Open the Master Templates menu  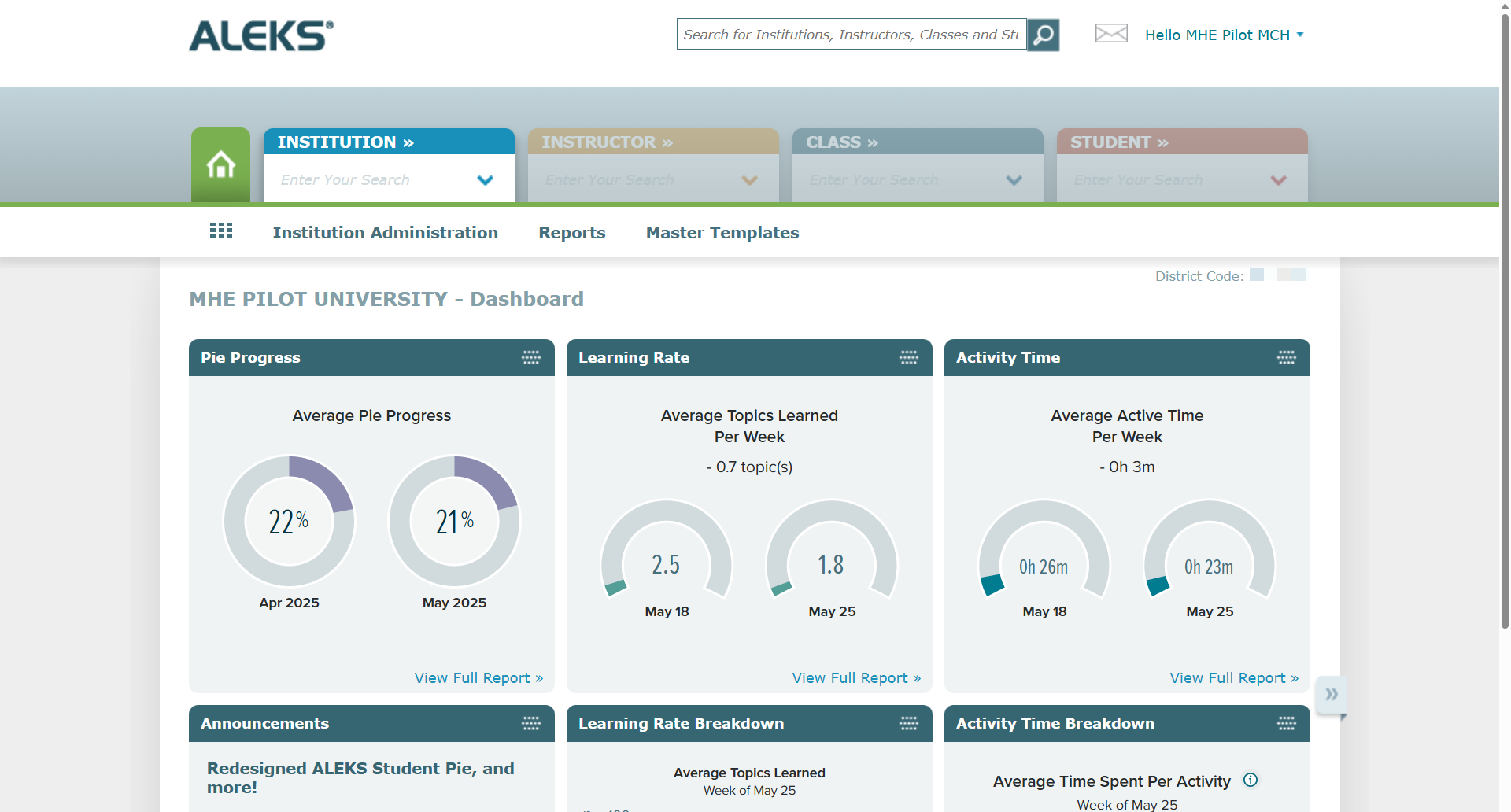(x=722, y=233)
